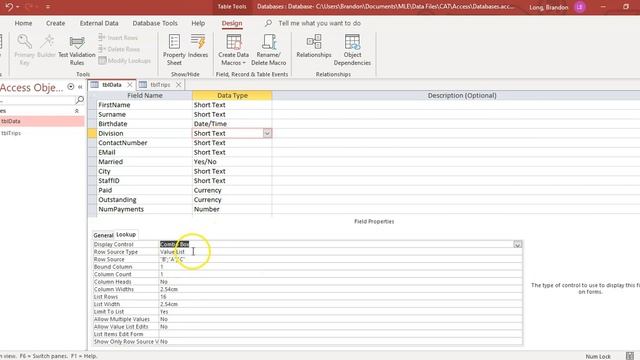Close the tblTrips tab
Screen dimensions: 640x360
point(178,84)
